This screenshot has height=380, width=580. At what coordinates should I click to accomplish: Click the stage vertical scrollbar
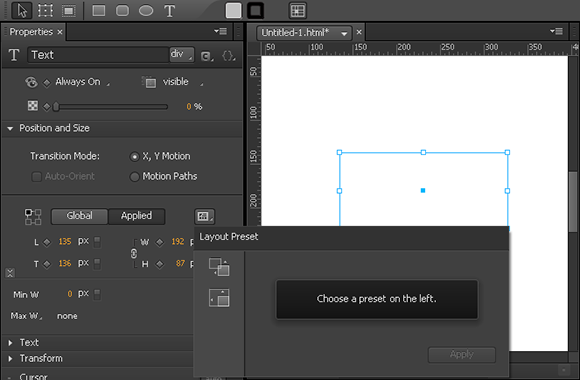click(x=573, y=202)
